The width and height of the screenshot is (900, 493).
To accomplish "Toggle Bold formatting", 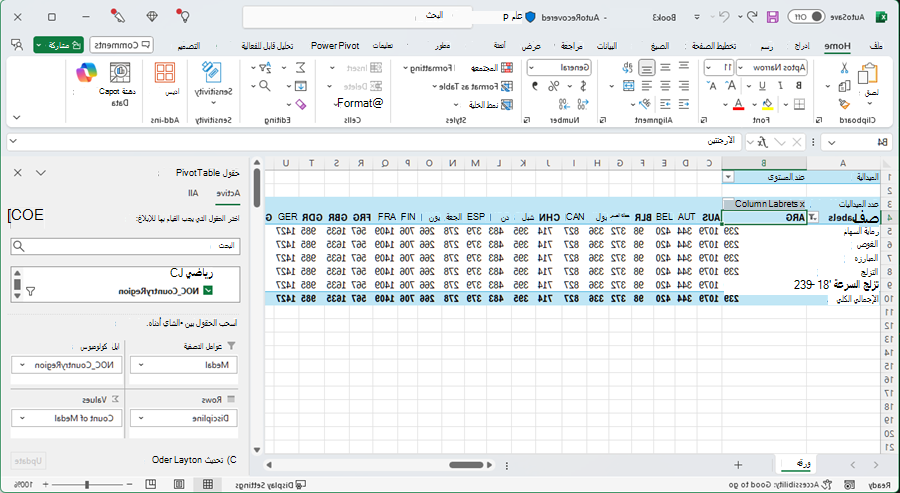I will point(798,86).
